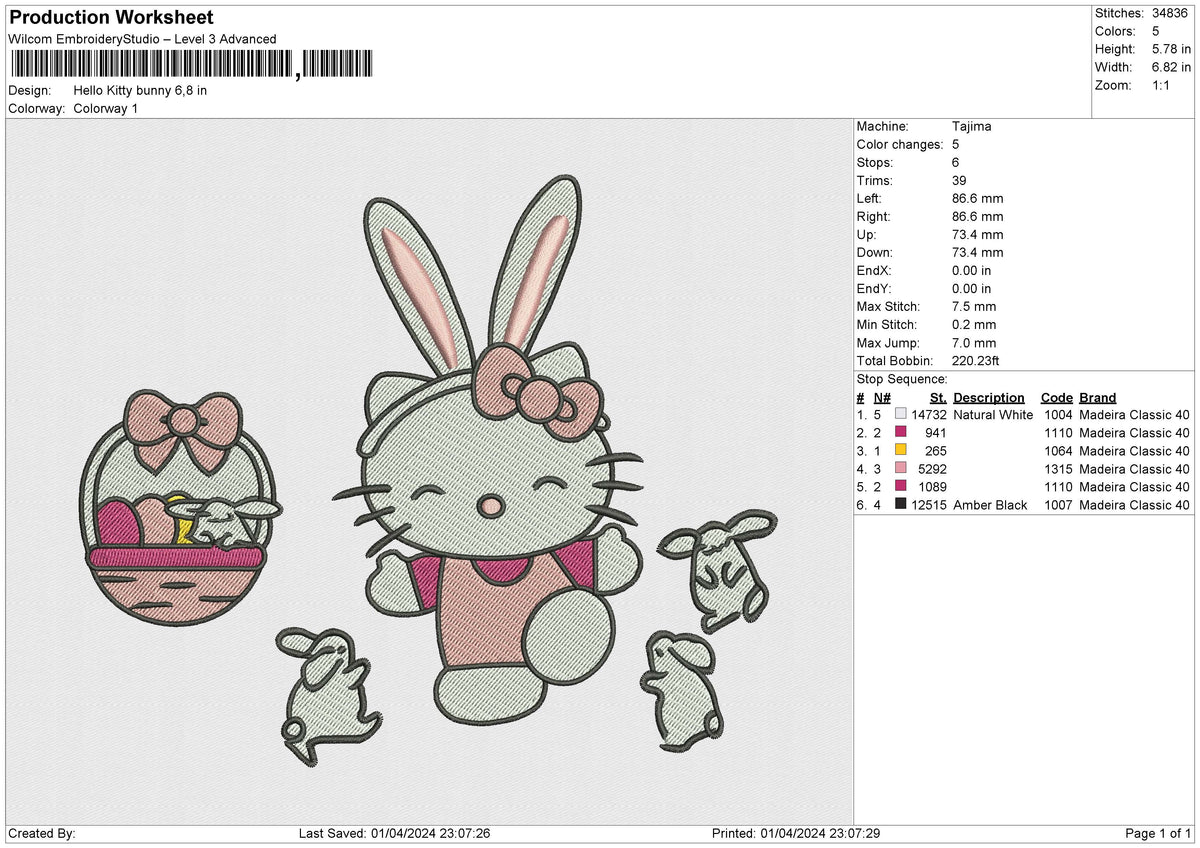Click the Natural White swatch in stop 1

pyautogui.click(x=901, y=414)
